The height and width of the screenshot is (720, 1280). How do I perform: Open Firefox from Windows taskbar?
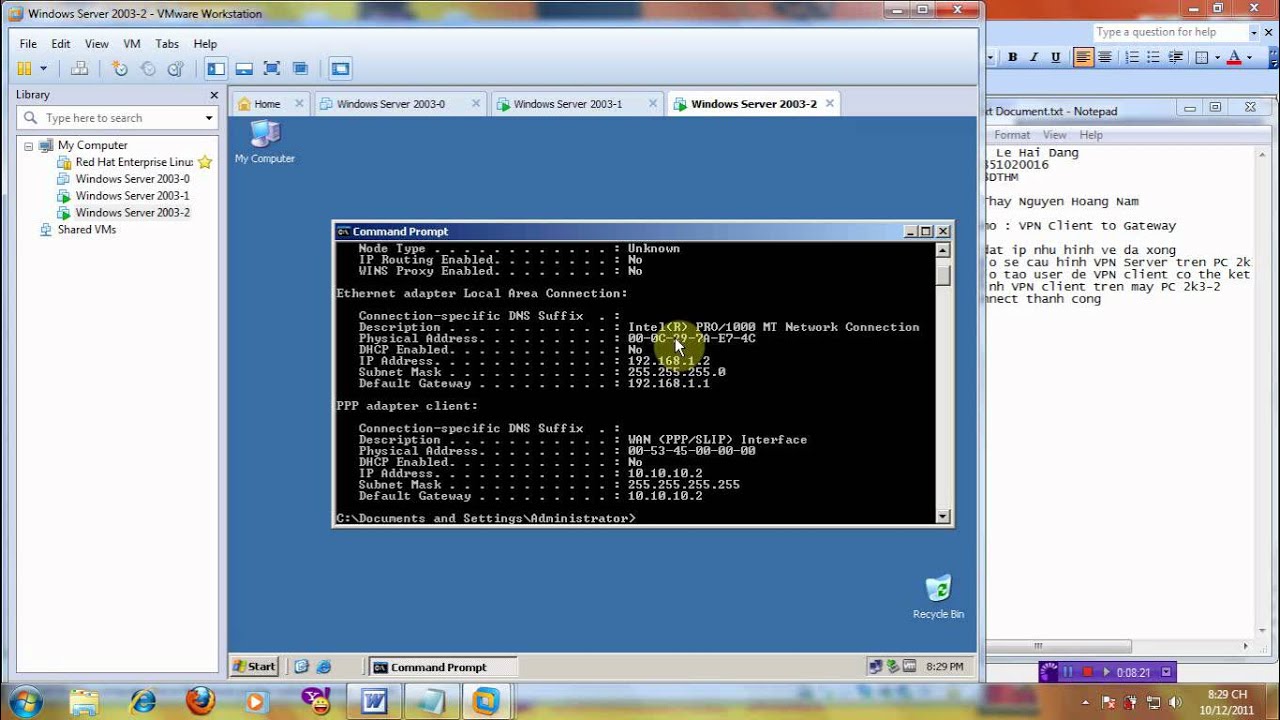[200, 701]
